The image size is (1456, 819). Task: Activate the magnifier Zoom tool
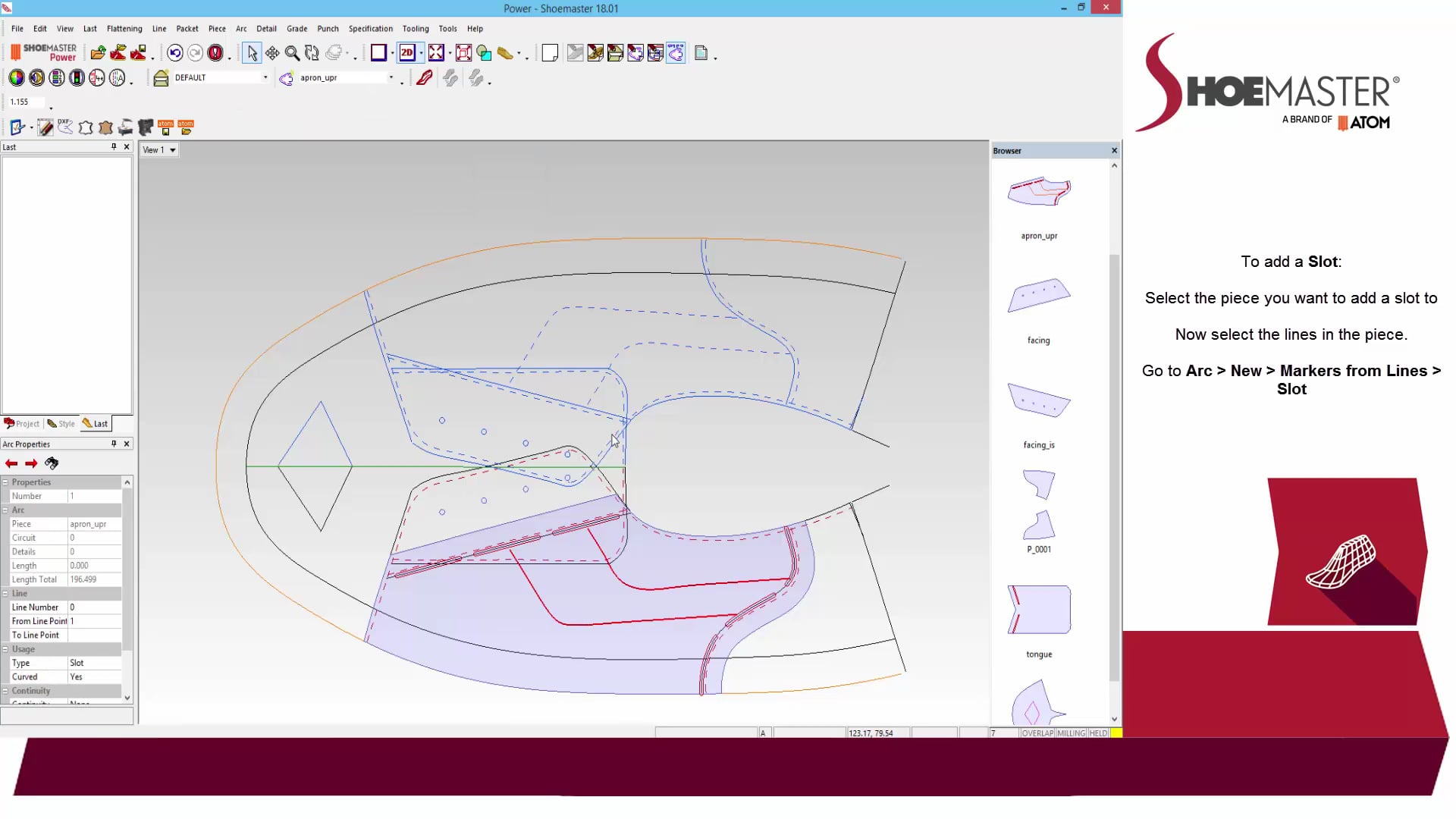[x=292, y=53]
